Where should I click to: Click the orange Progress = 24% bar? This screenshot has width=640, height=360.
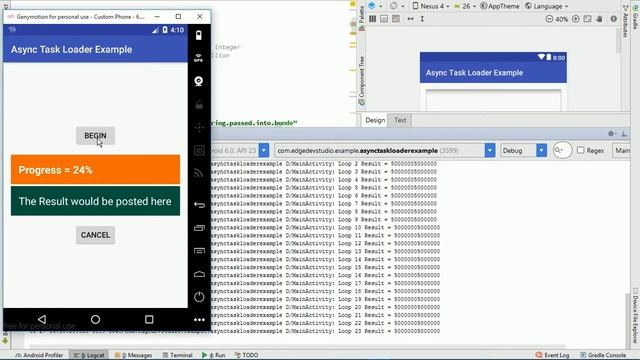click(x=95, y=169)
